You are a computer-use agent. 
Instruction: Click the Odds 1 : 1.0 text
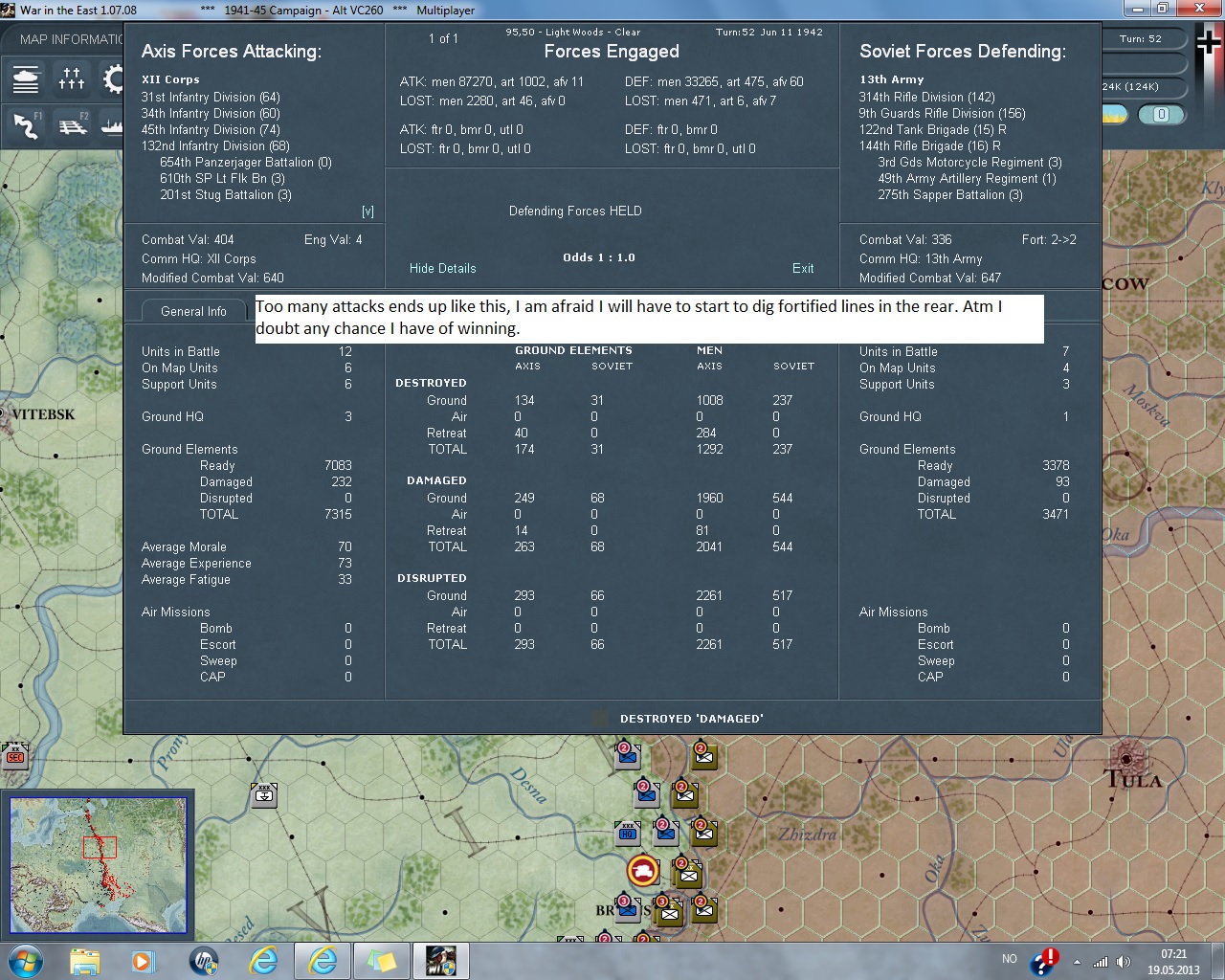pos(599,257)
